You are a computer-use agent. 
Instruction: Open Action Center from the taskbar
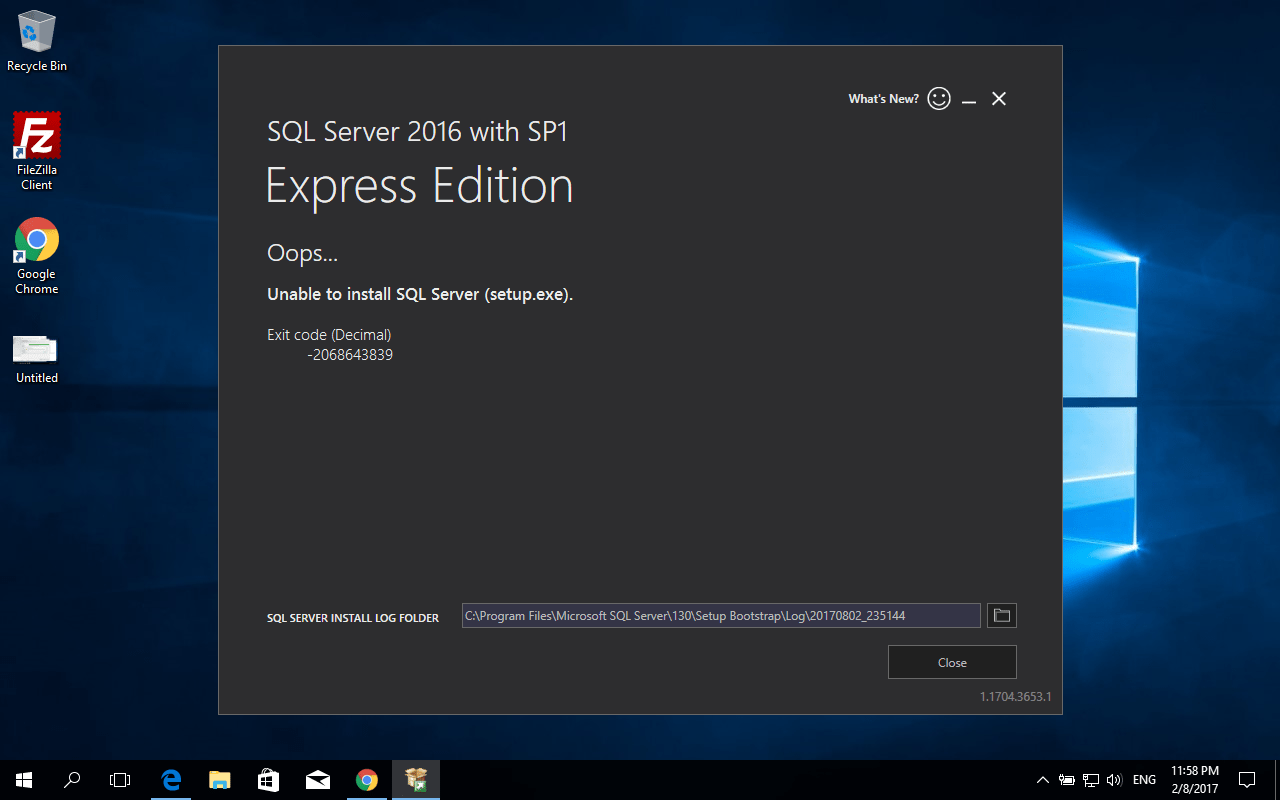tap(1246, 779)
